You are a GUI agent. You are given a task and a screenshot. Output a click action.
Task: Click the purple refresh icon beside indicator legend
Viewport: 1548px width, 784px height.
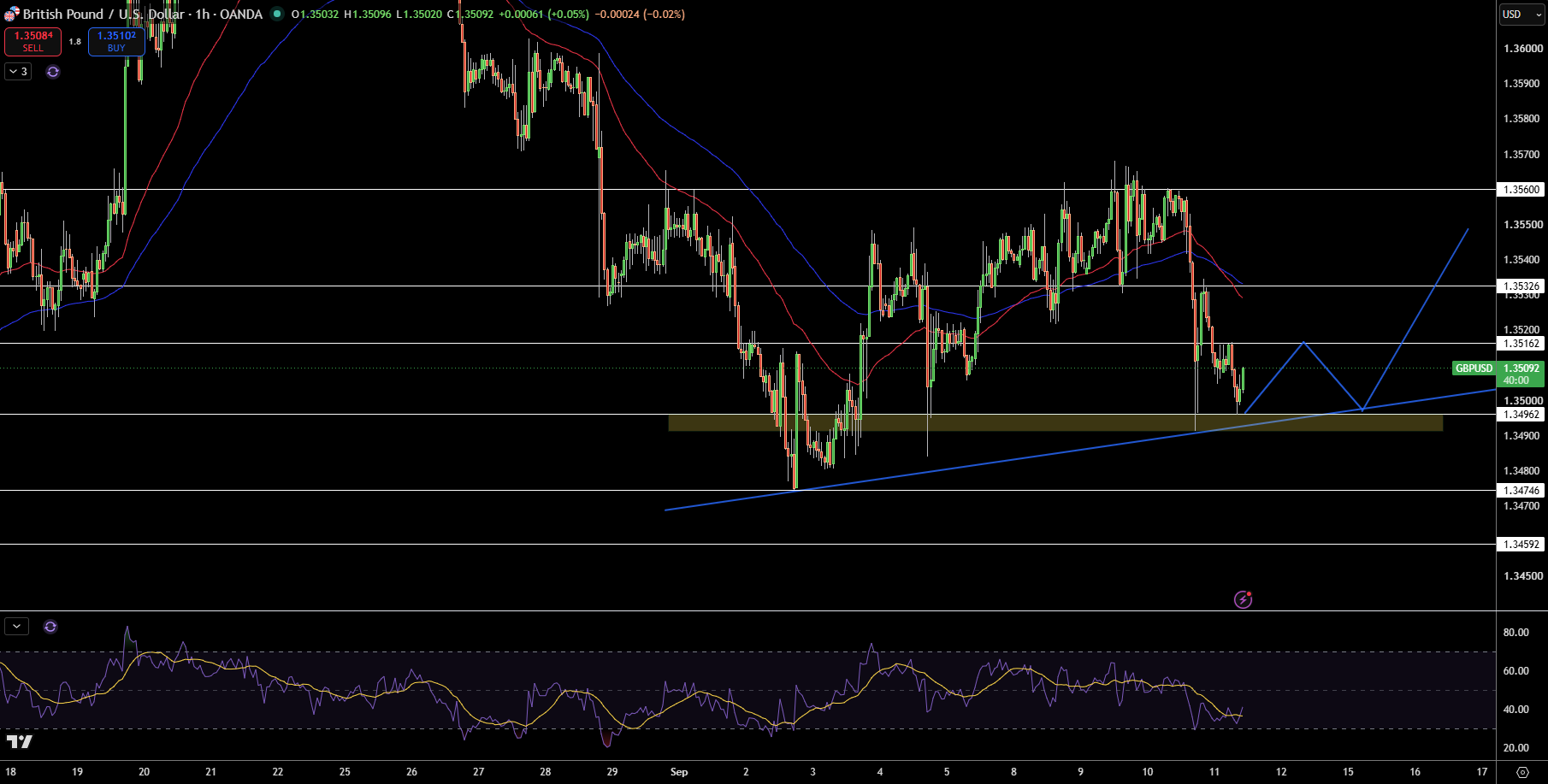coord(53,72)
